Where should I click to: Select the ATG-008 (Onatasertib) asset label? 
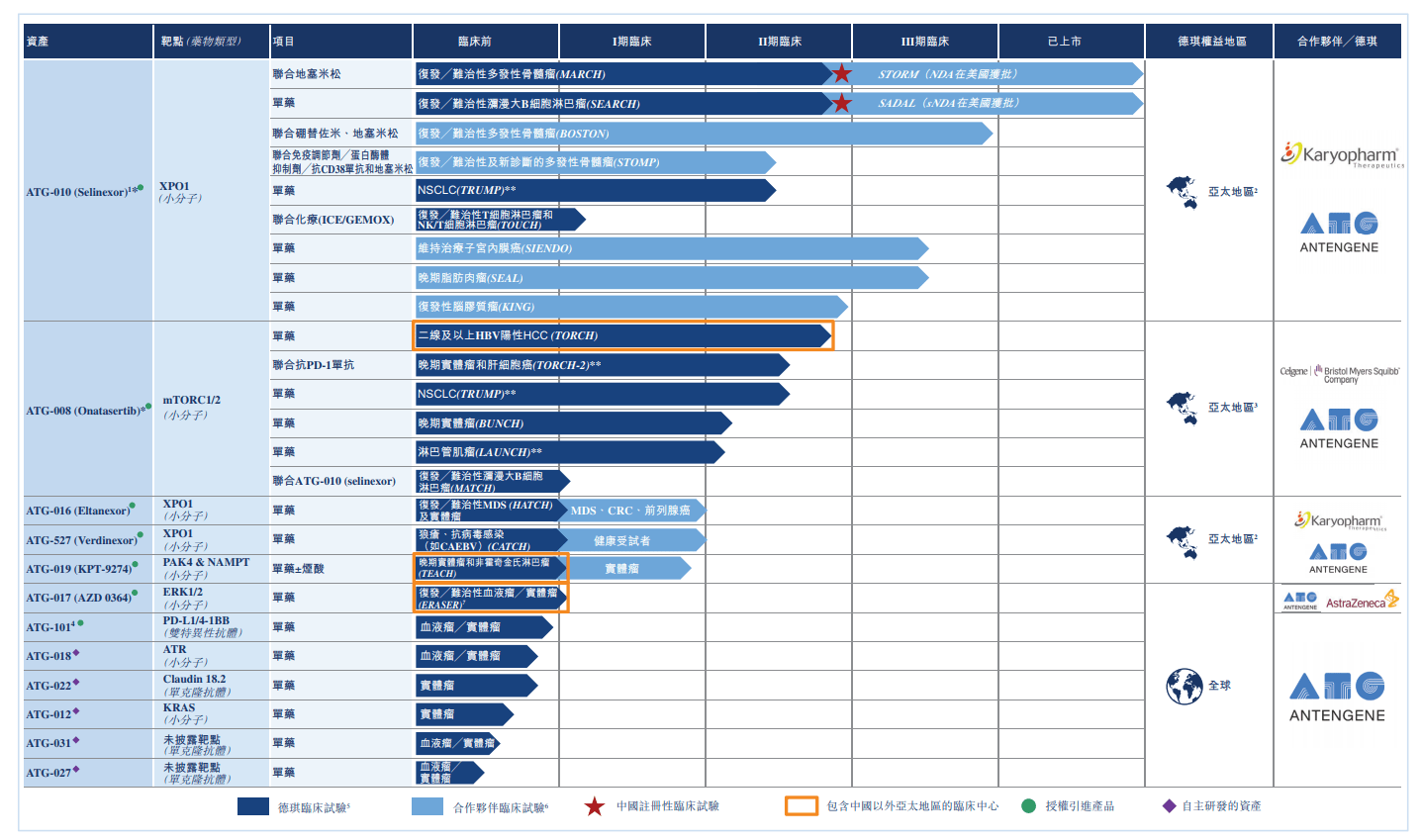(x=87, y=410)
